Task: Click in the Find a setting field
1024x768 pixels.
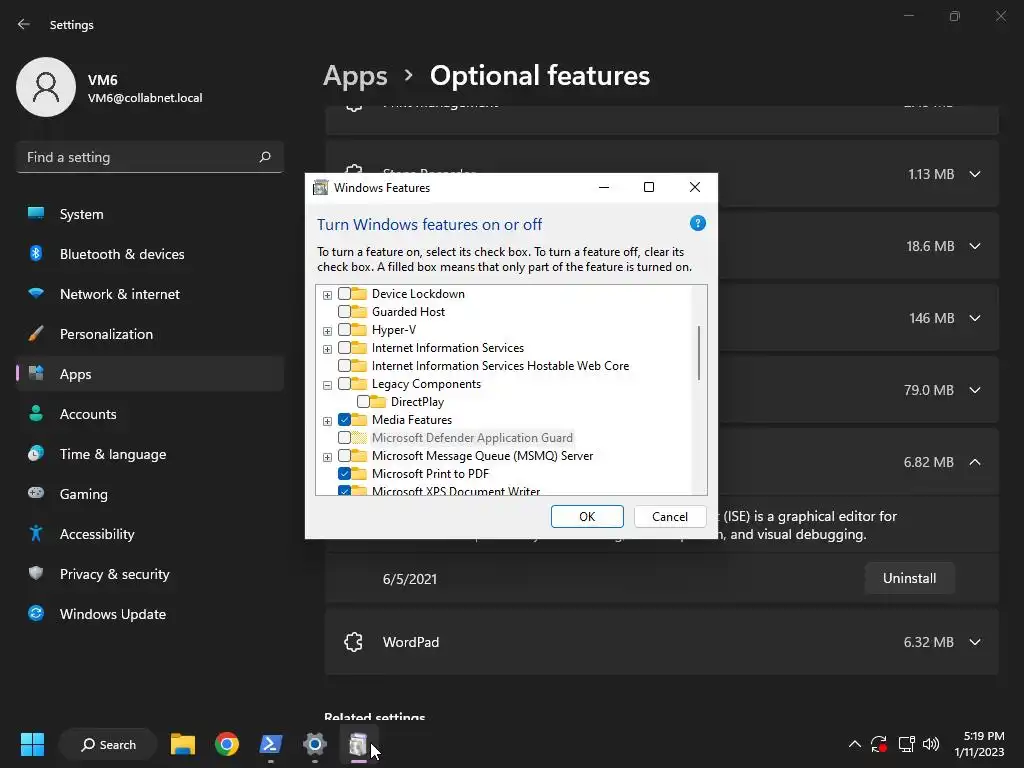Action: tap(150, 157)
